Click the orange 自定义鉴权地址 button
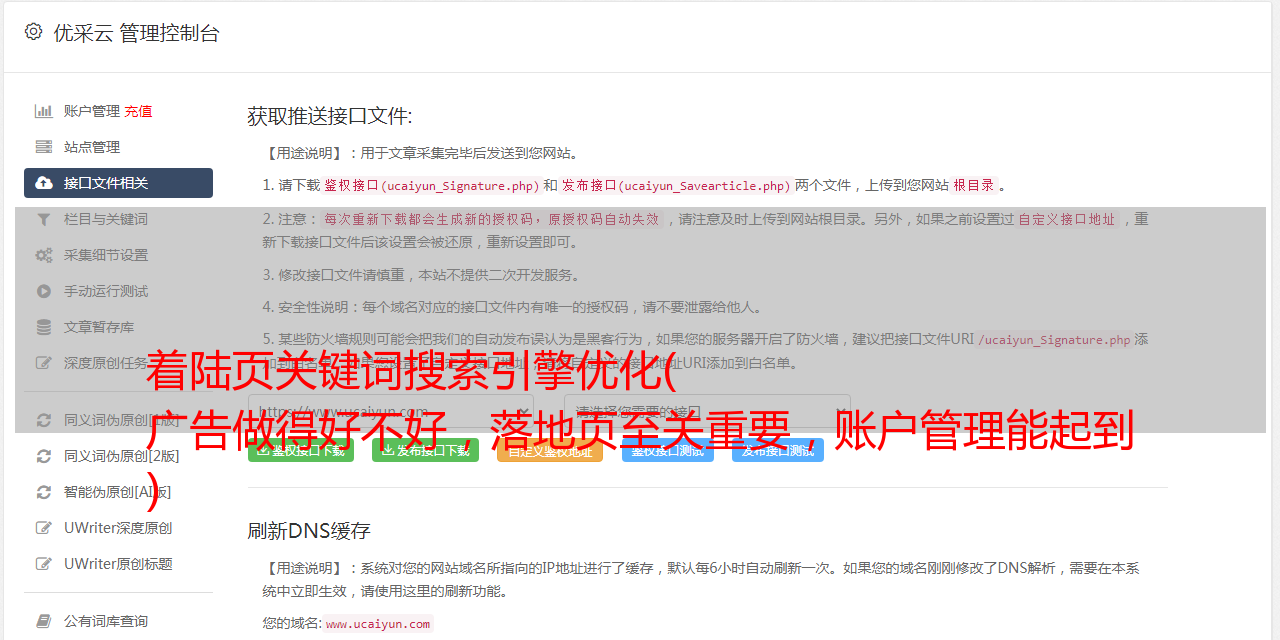This screenshot has height=640, width=1280. coord(550,450)
